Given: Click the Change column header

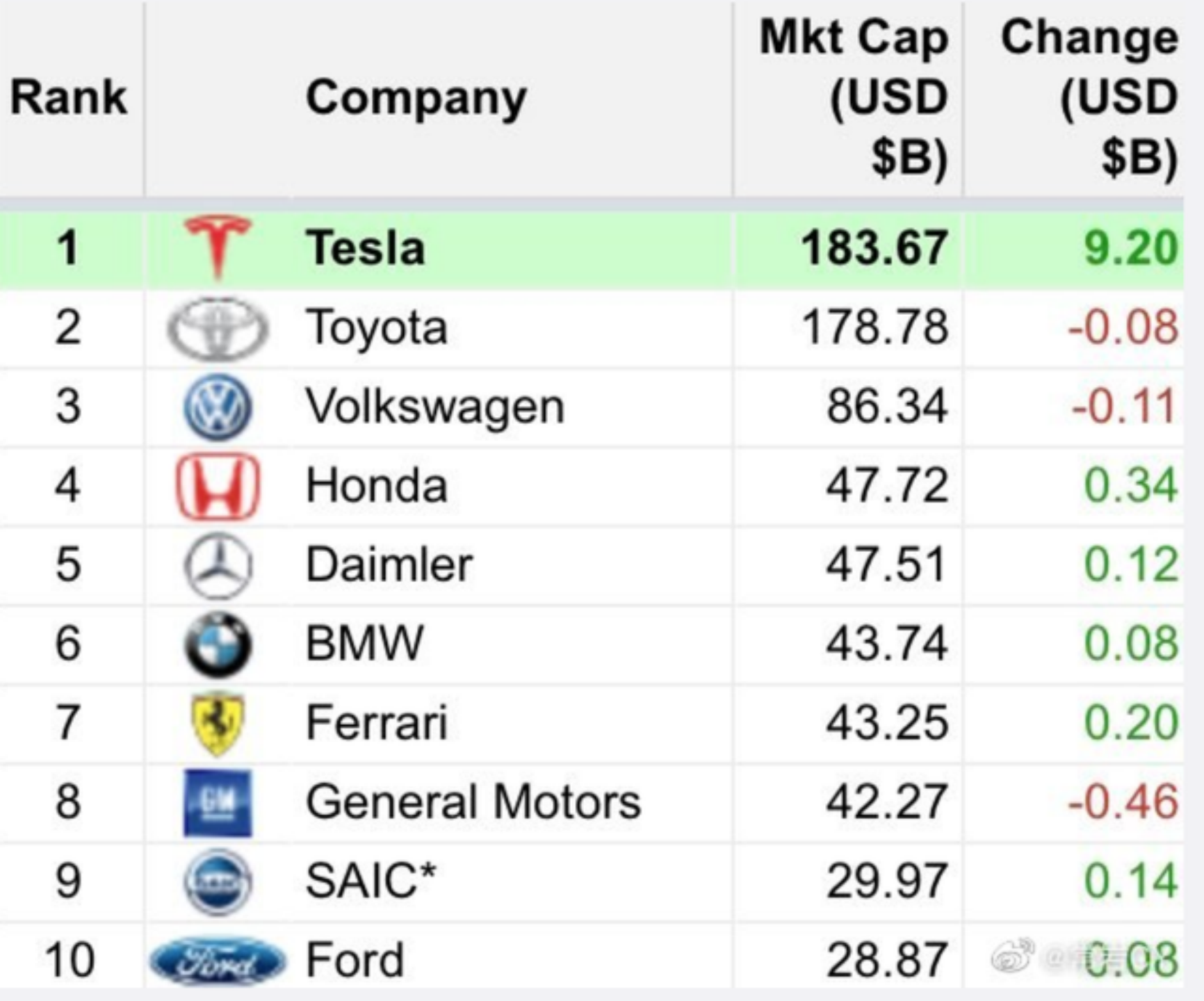Looking at the screenshot, I should [x=1088, y=97].
